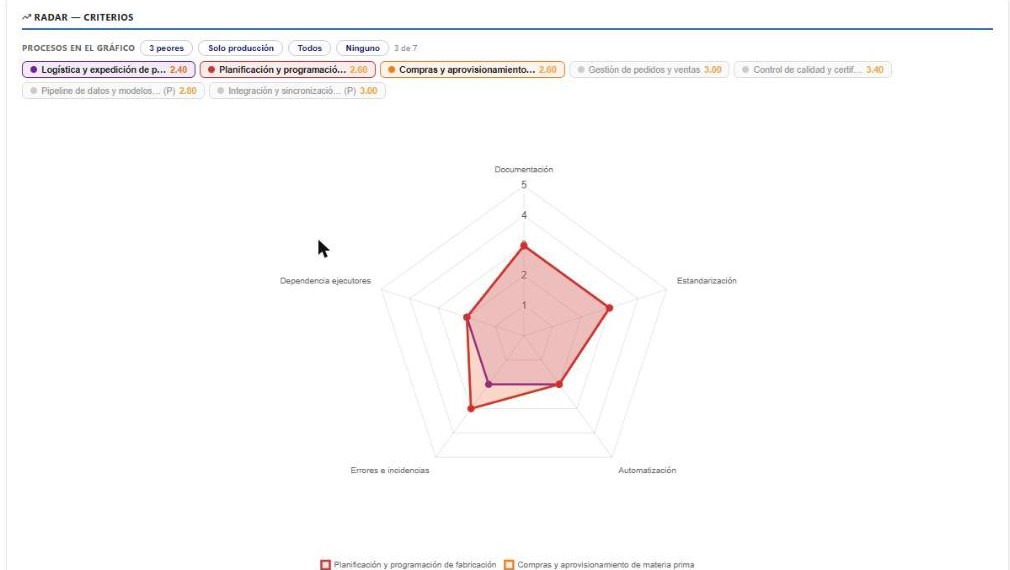Toggle 'Compras y aprovisionamiento...' process chip

pos(472,70)
